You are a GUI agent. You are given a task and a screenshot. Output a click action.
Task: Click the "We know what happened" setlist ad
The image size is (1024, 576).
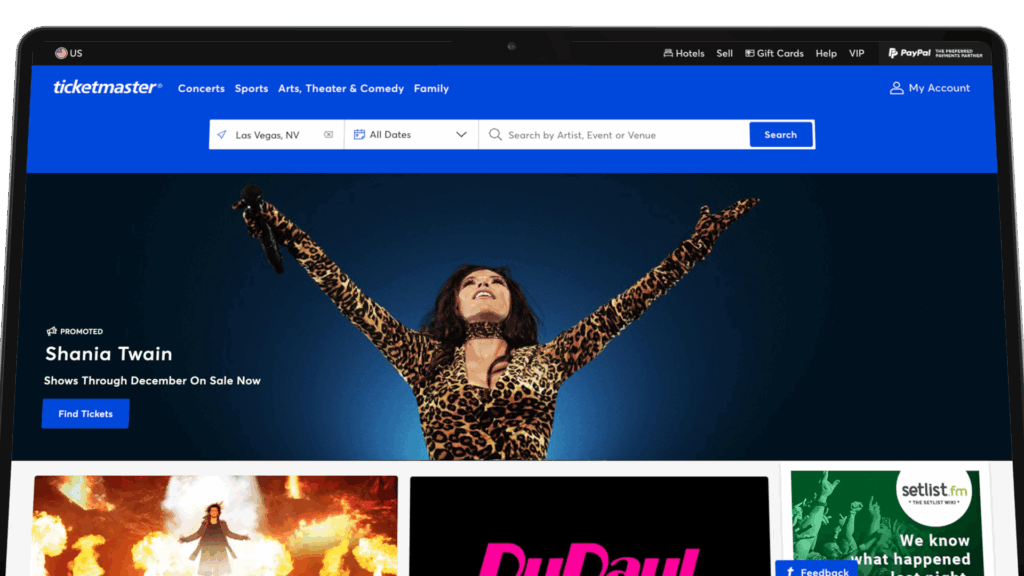point(885,522)
